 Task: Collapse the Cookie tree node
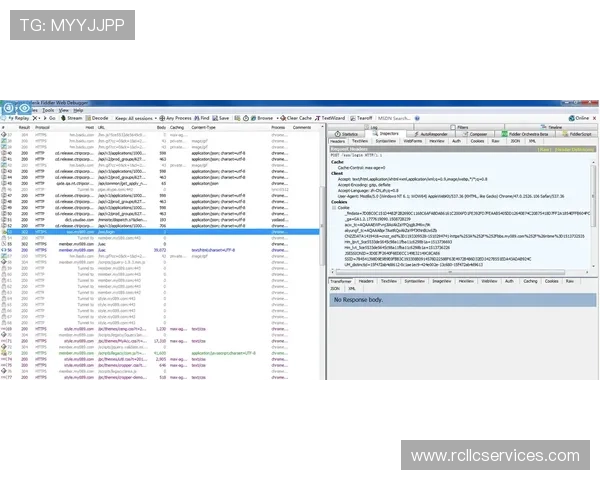click(x=332, y=206)
